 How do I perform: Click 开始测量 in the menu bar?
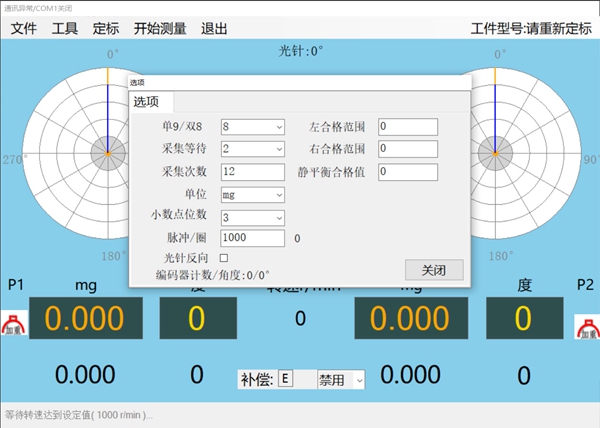click(160, 29)
